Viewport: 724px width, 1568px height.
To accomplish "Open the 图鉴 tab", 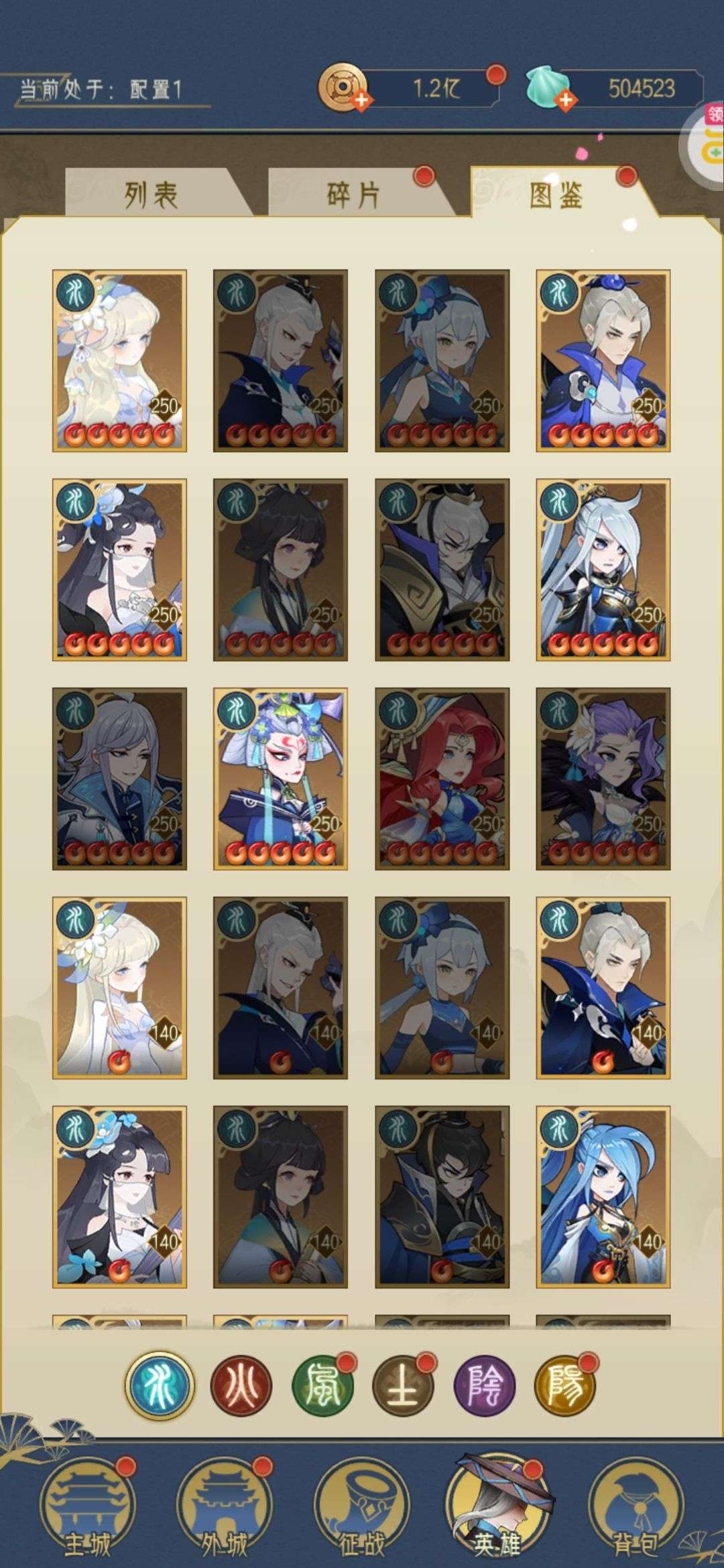I will (556, 194).
